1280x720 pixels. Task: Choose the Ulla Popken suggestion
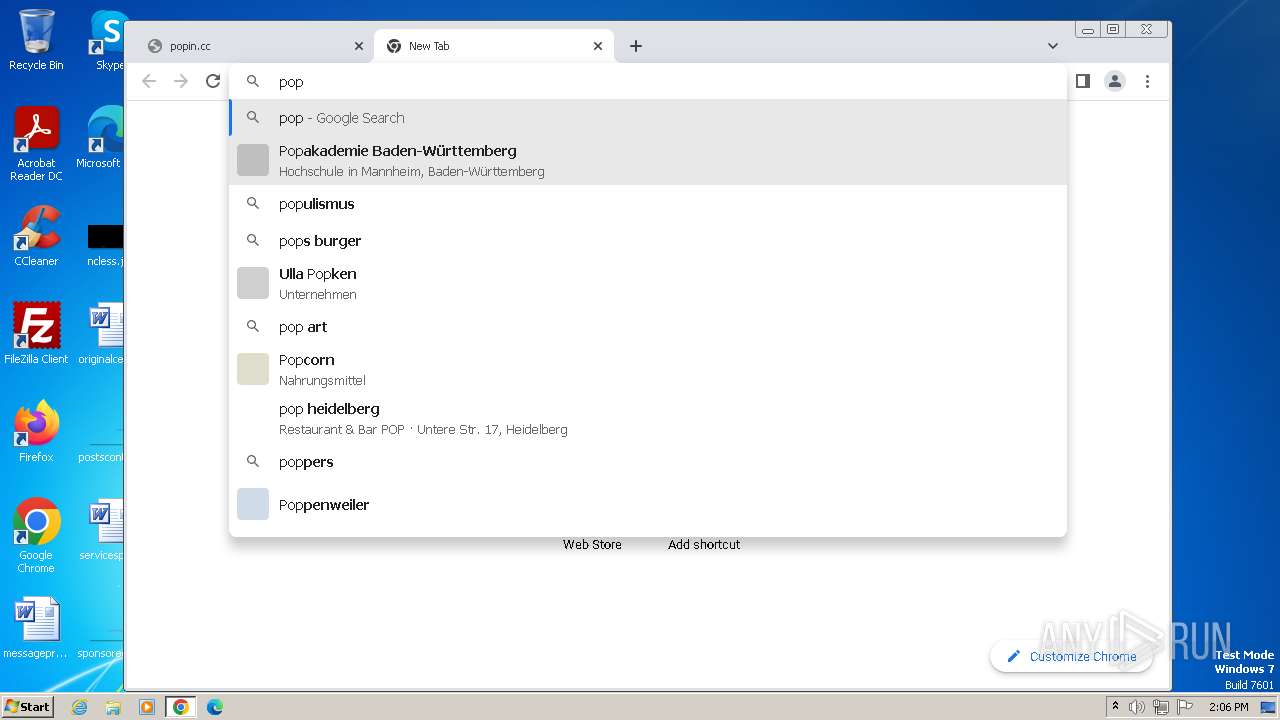[x=648, y=283]
